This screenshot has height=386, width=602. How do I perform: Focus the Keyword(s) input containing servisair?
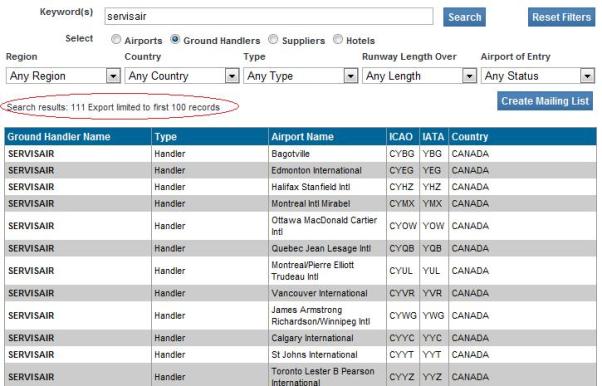click(269, 17)
